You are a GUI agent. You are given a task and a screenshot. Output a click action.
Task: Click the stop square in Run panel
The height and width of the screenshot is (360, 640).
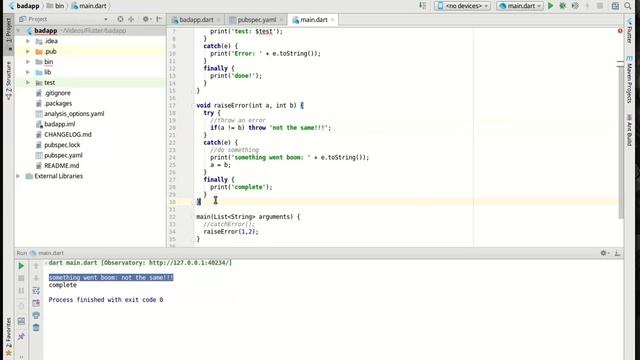pyautogui.click(x=21, y=278)
